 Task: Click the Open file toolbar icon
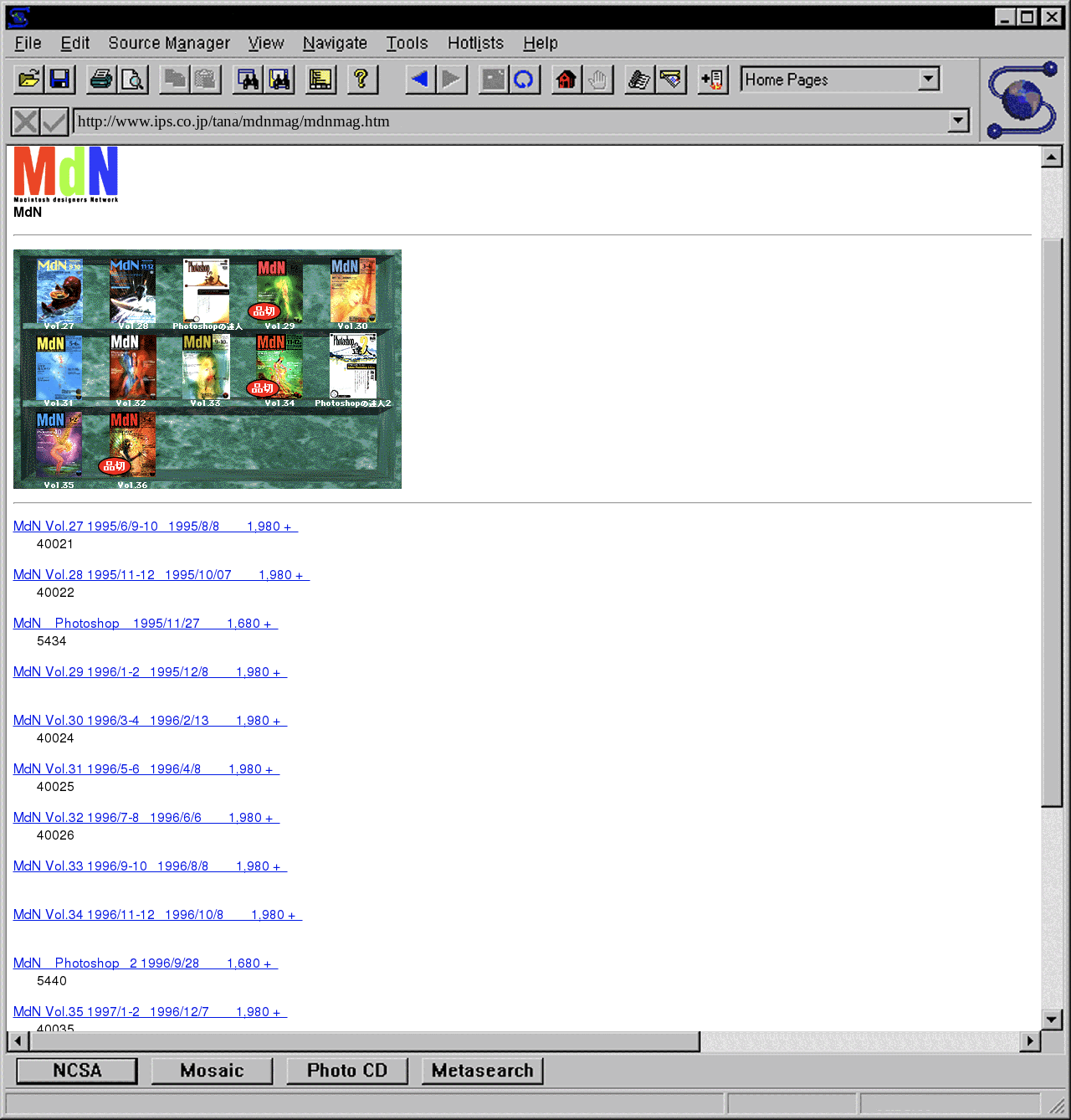28,80
